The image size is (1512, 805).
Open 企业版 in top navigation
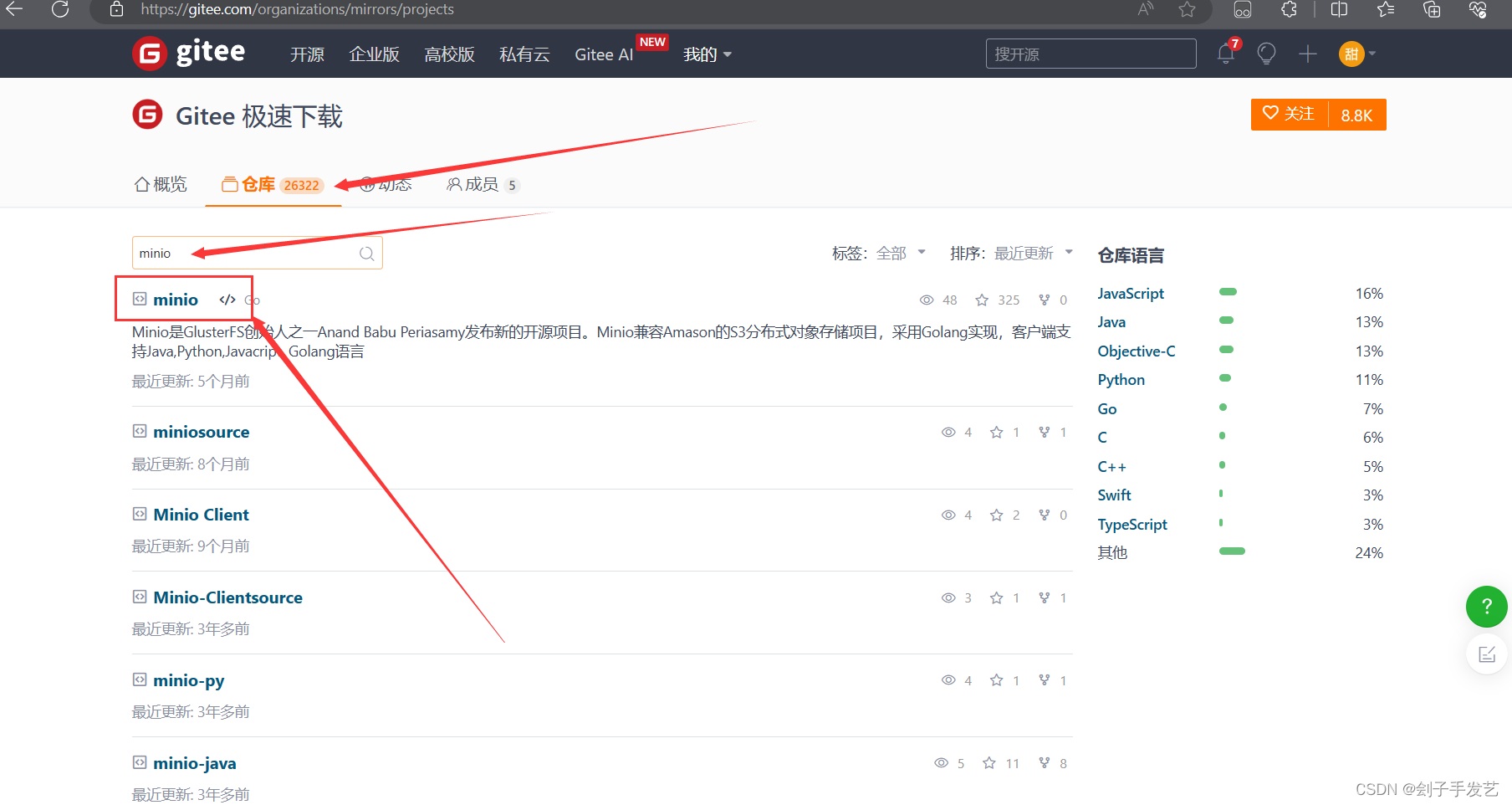(x=374, y=54)
